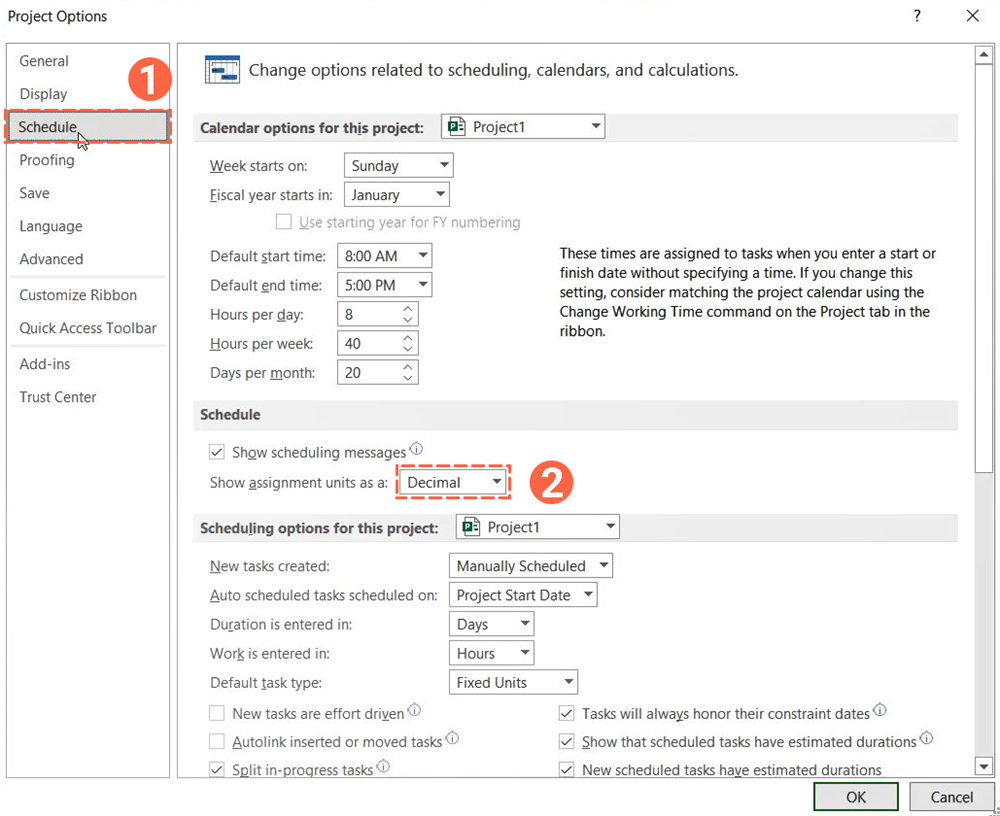Close the Project Options dialog
Viewport: 1000px width, 816px height.
click(x=973, y=16)
